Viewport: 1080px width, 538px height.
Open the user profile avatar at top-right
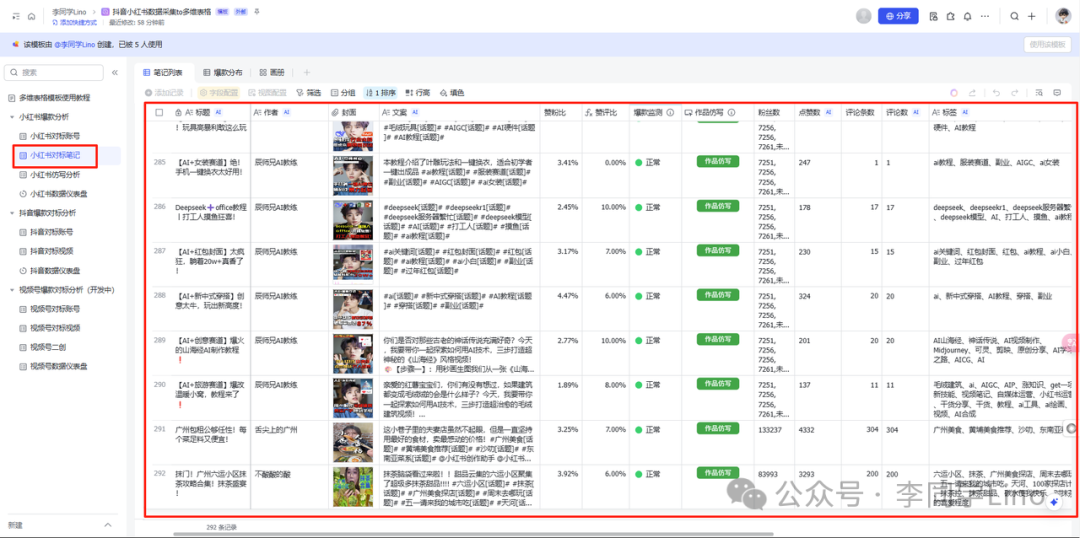[1062, 17]
